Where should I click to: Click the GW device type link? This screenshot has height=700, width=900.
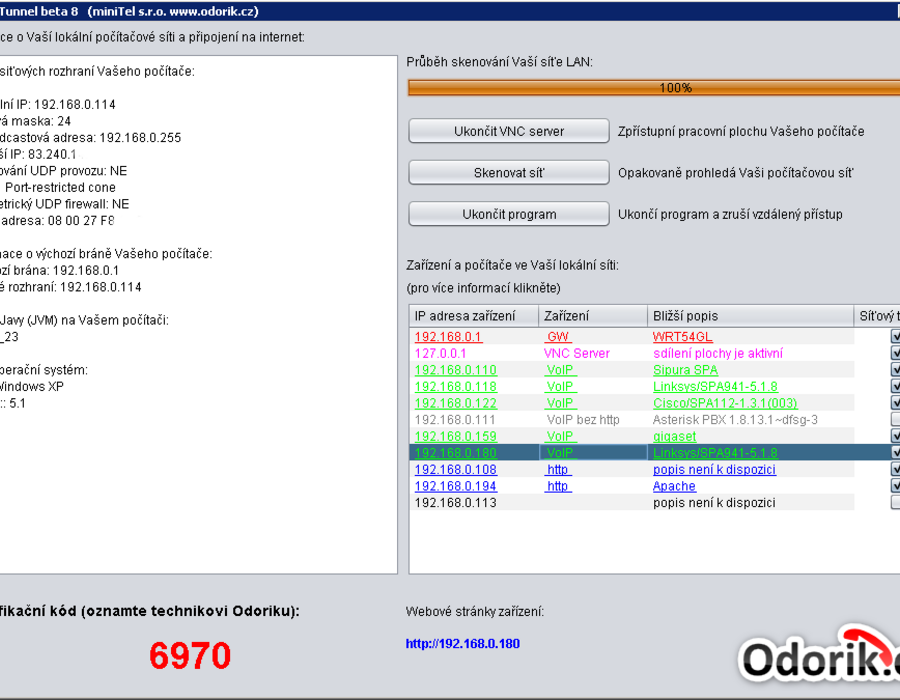558,337
